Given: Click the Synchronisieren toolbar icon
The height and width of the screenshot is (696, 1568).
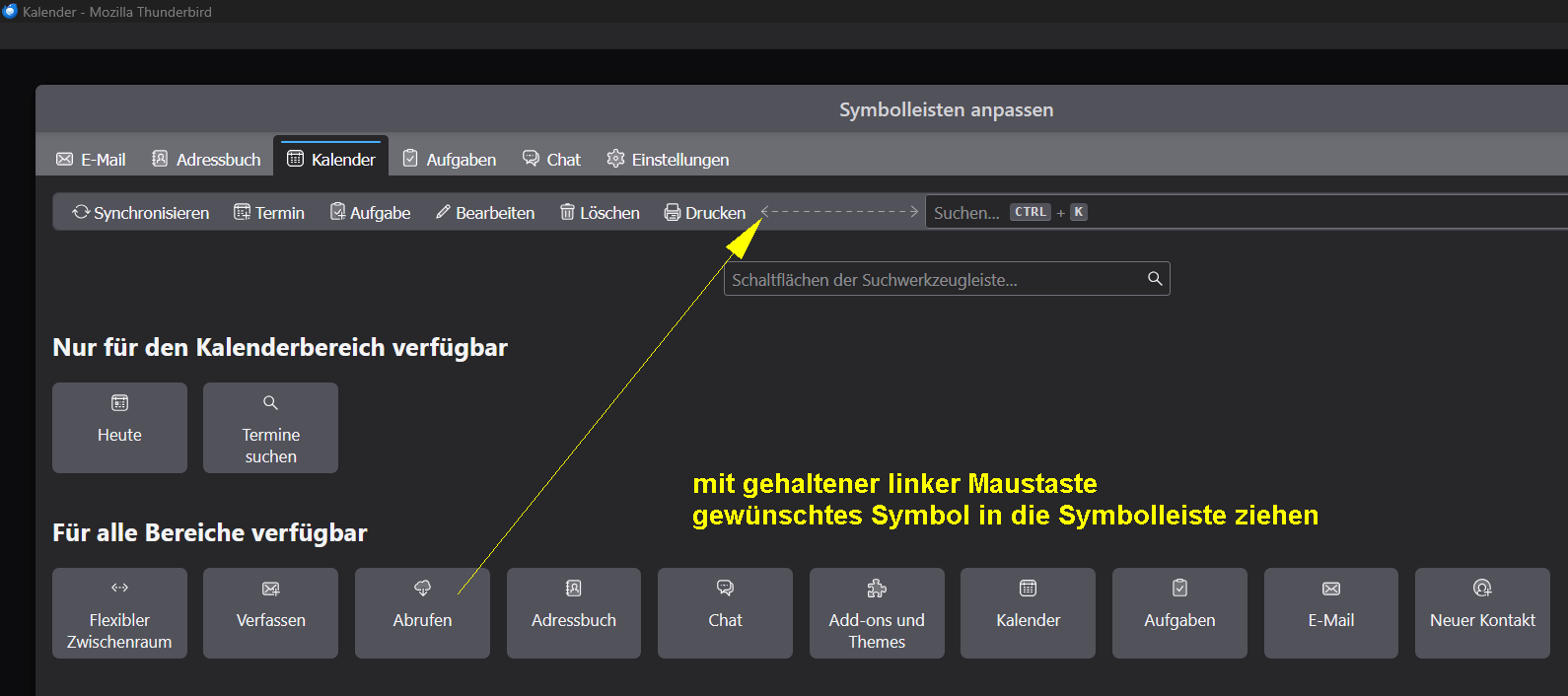Looking at the screenshot, I should pos(81,212).
